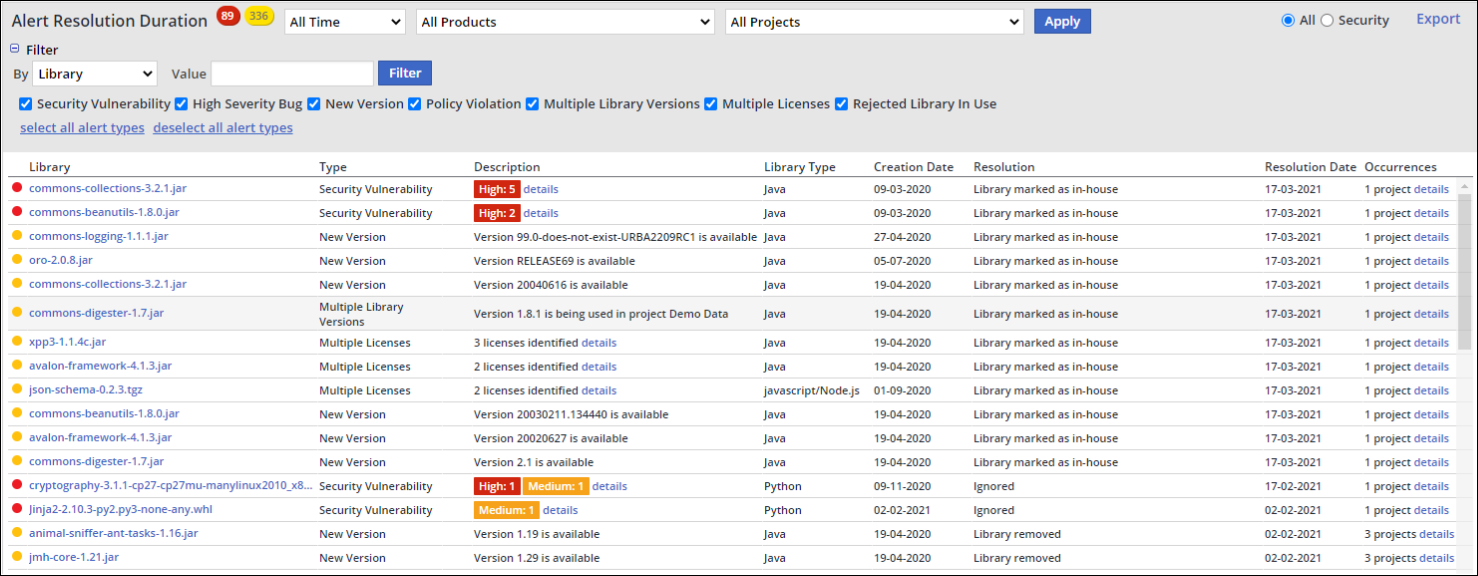Collapse the Filter section minus icon

pos(15,49)
